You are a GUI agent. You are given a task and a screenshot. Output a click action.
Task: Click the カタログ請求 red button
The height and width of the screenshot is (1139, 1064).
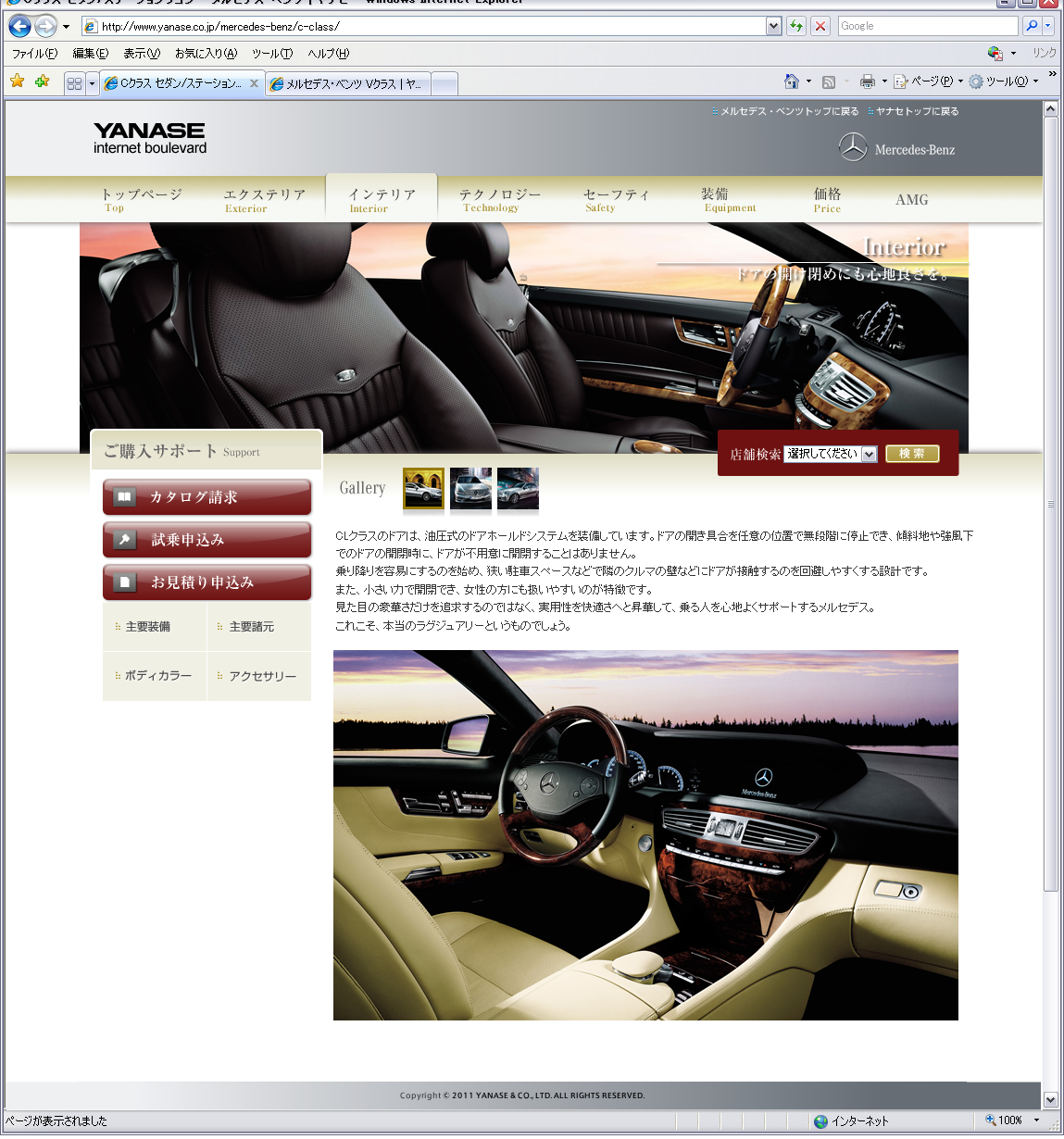(x=207, y=497)
